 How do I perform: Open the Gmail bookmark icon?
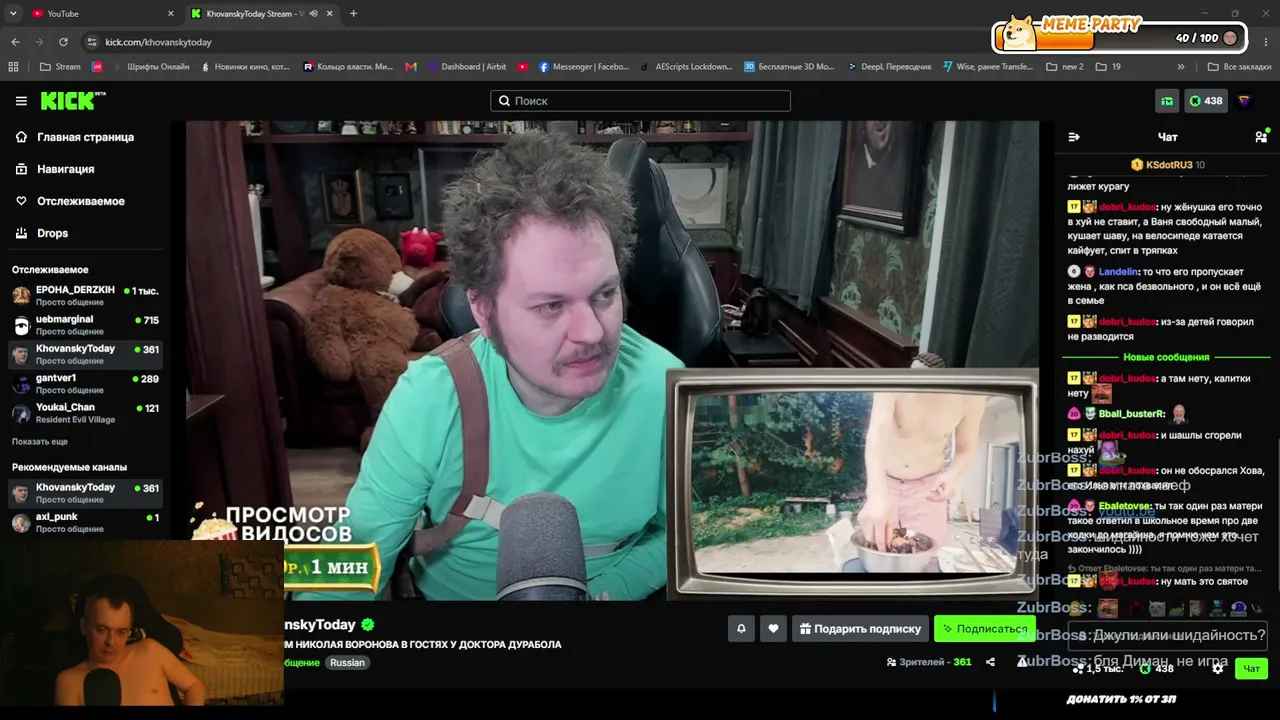pos(411,67)
